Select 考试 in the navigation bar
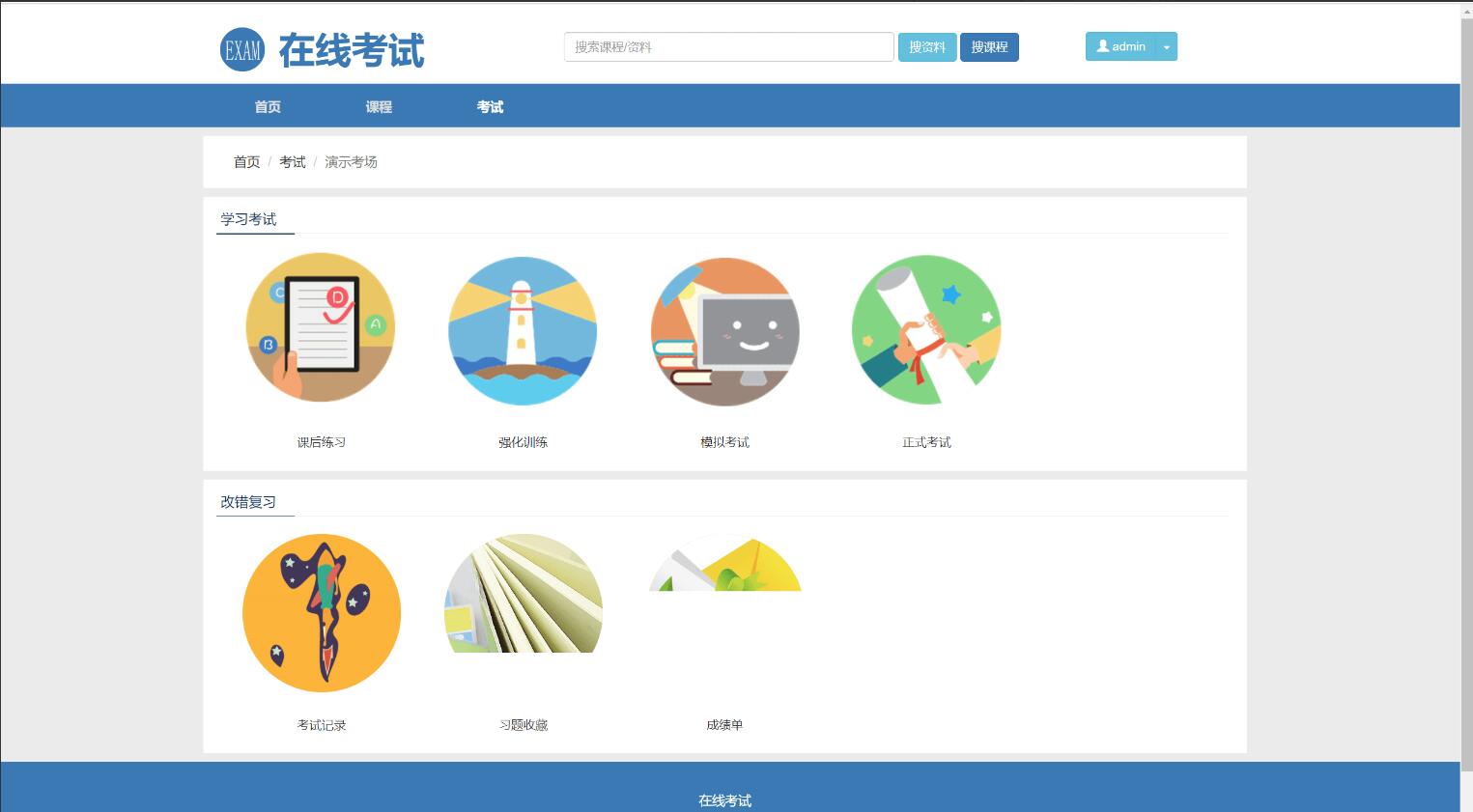The height and width of the screenshot is (812, 1473). (490, 107)
